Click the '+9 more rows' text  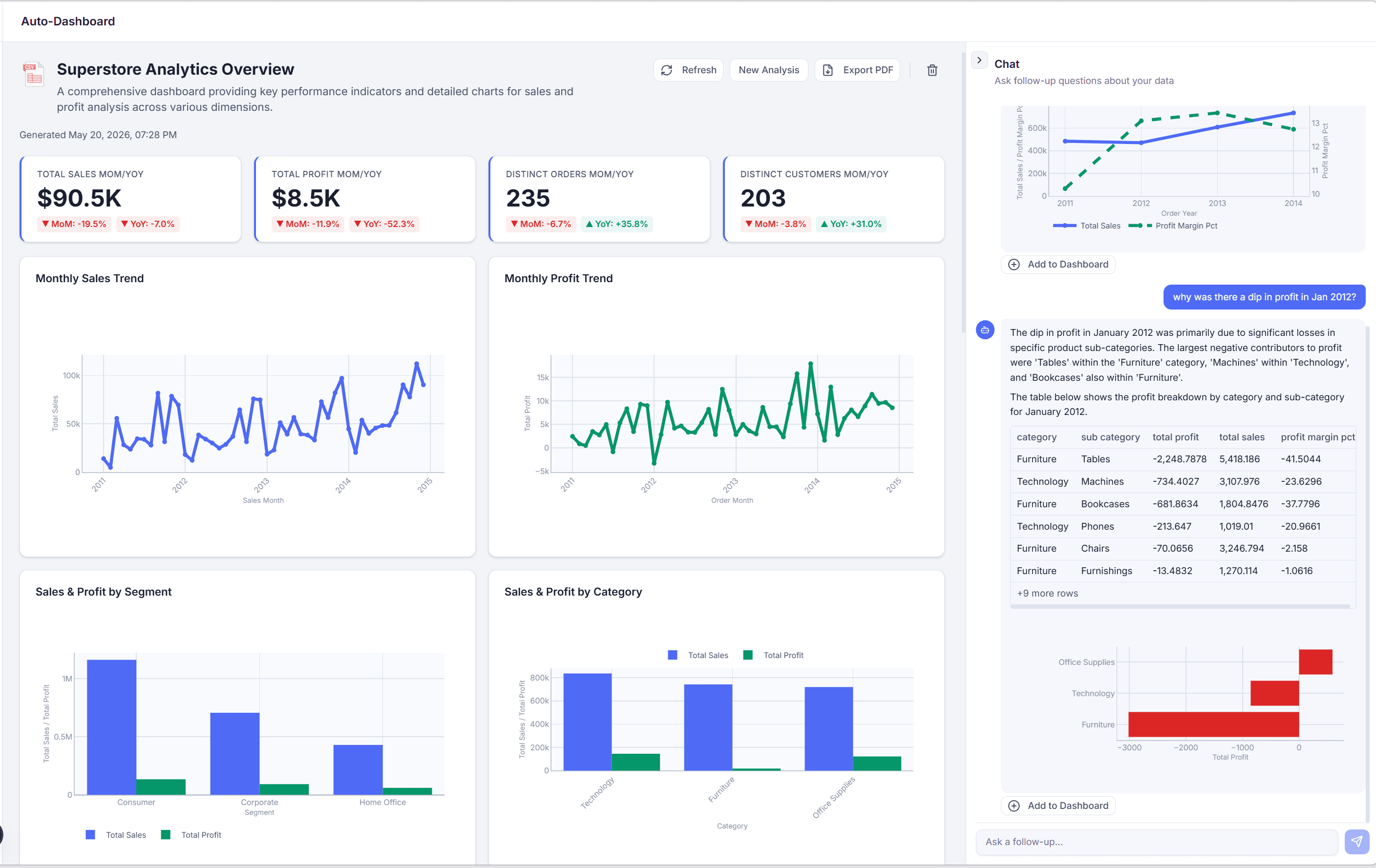point(1047,593)
